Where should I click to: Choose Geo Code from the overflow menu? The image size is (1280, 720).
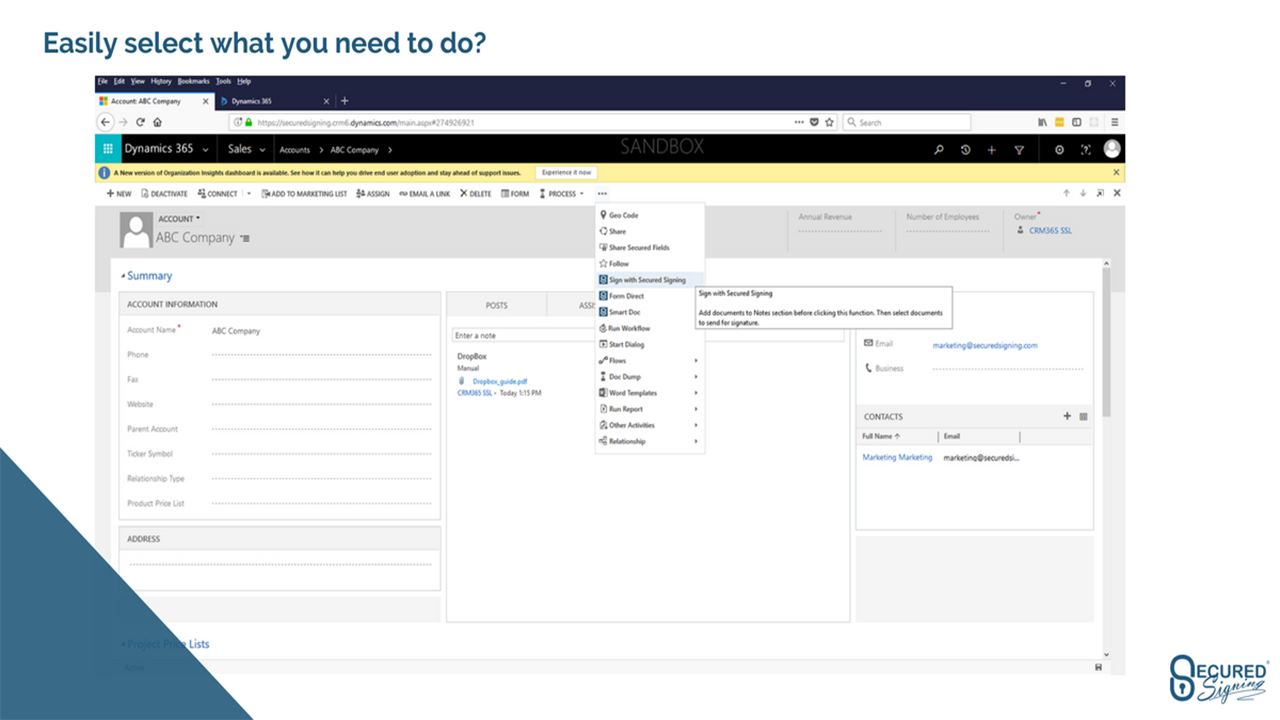pos(650,215)
